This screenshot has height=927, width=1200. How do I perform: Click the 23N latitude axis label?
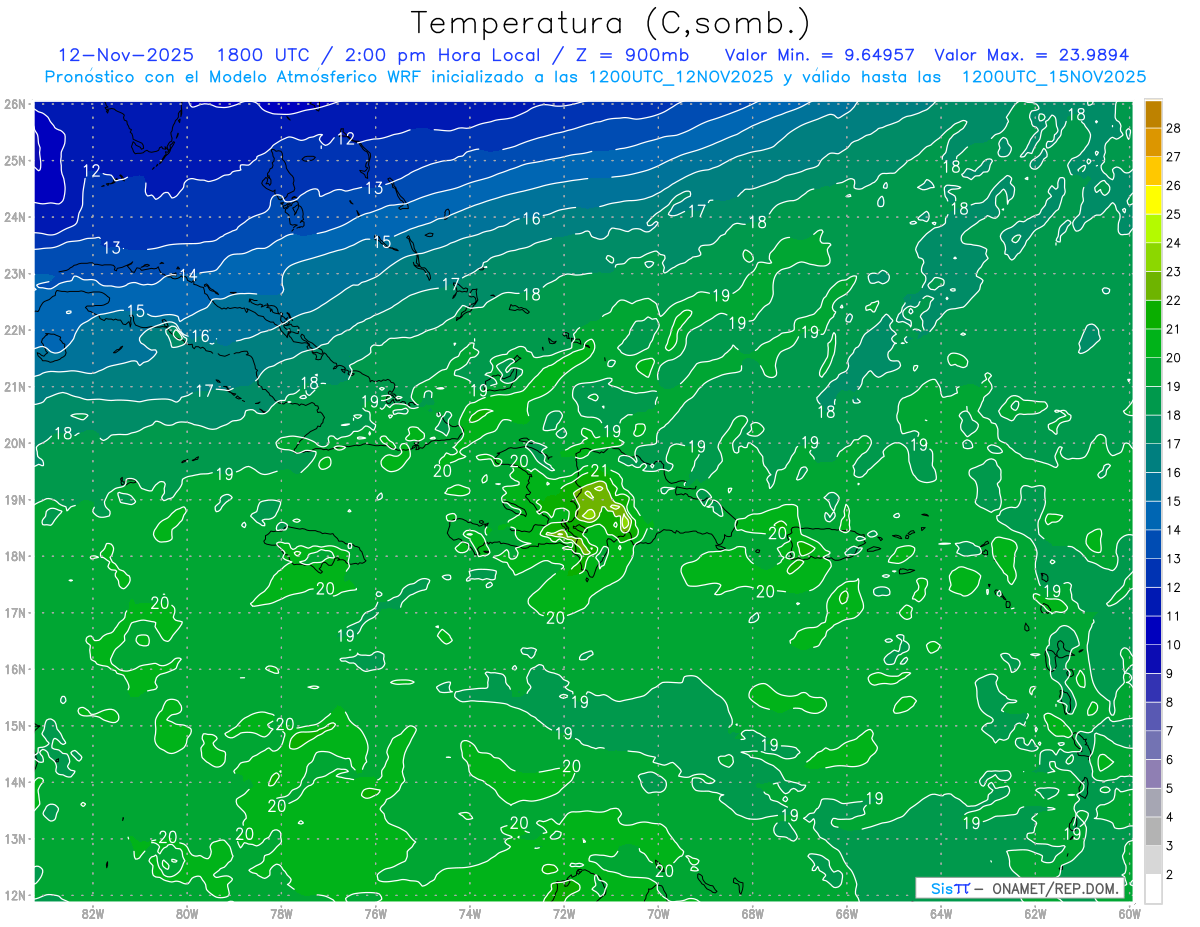[15, 274]
